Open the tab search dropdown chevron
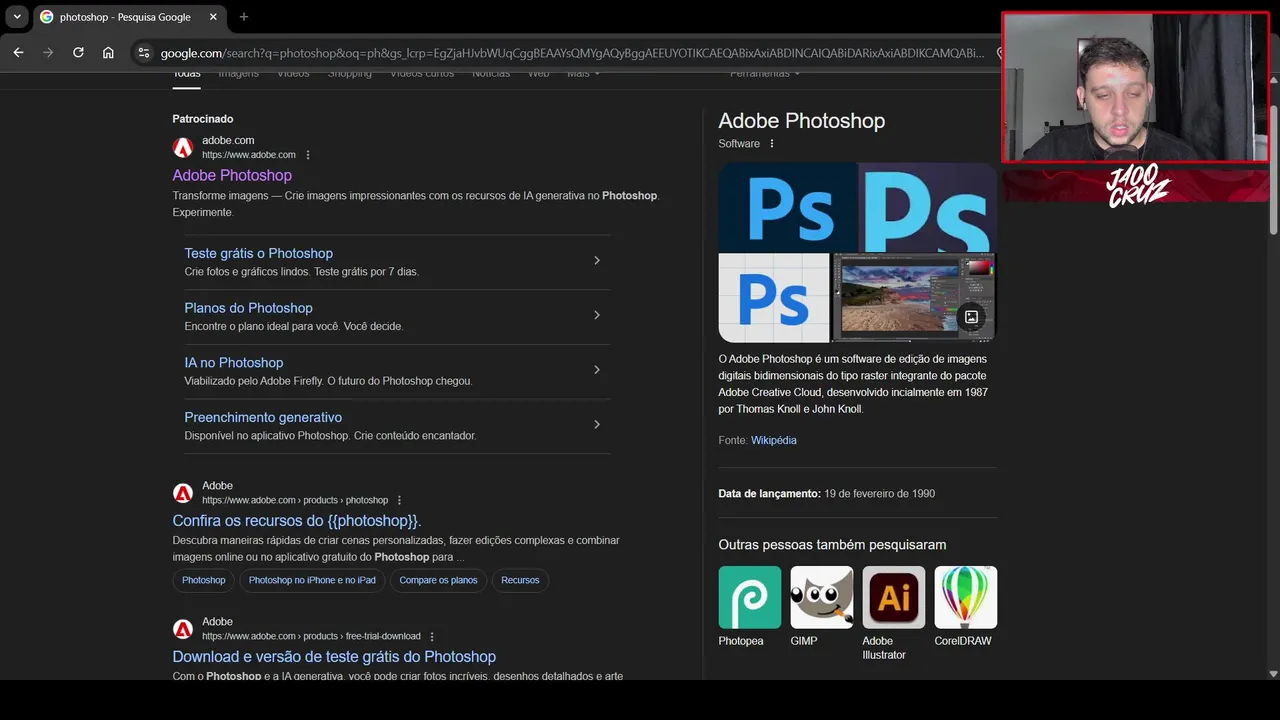The image size is (1280, 720). pos(17,17)
